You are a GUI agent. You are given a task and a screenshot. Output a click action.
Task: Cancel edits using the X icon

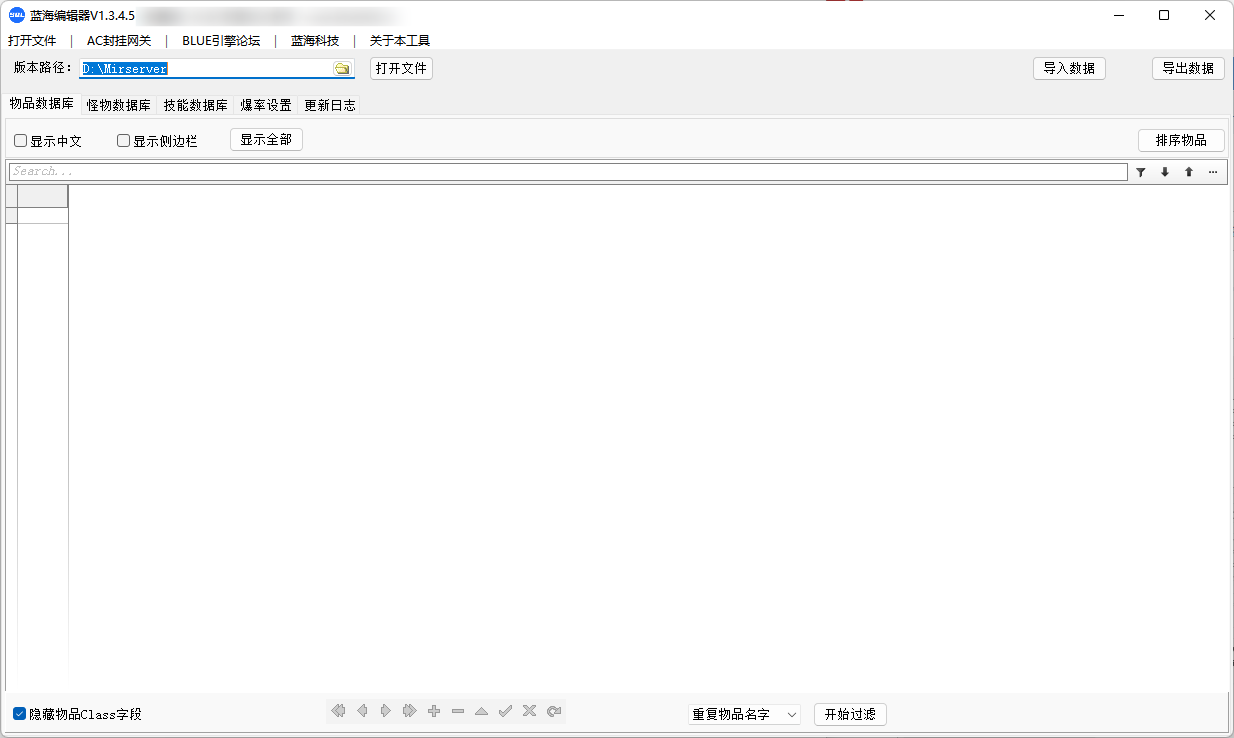[529, 710]
